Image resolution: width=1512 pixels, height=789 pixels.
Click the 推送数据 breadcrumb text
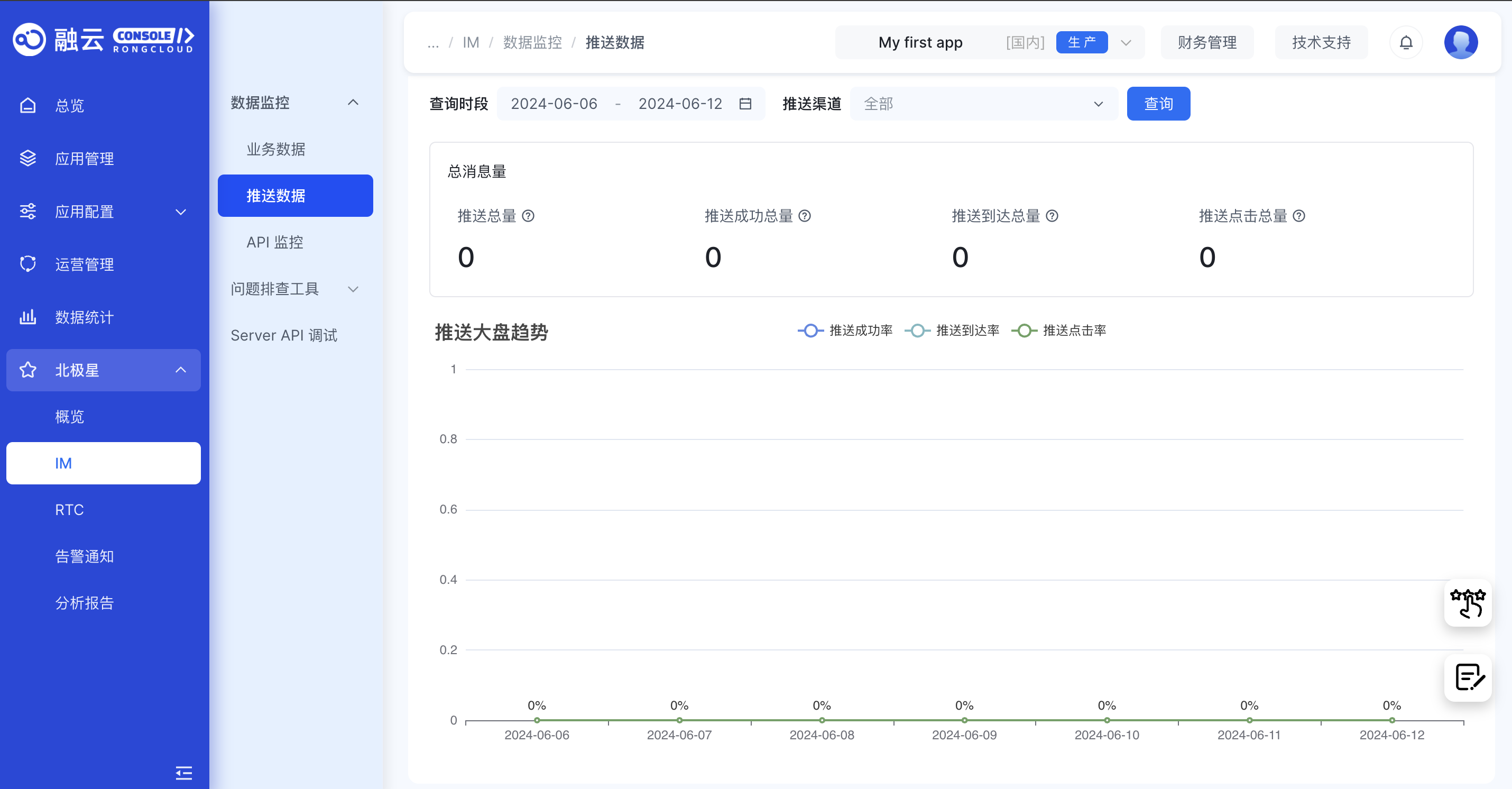tap(614, 43)
